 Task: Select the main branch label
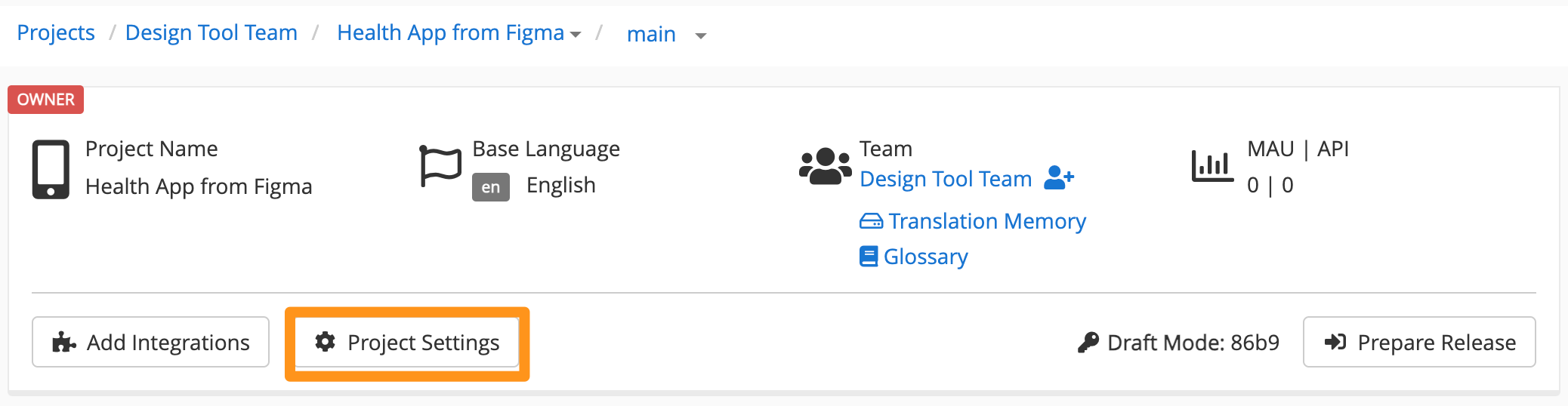[651, 34]
